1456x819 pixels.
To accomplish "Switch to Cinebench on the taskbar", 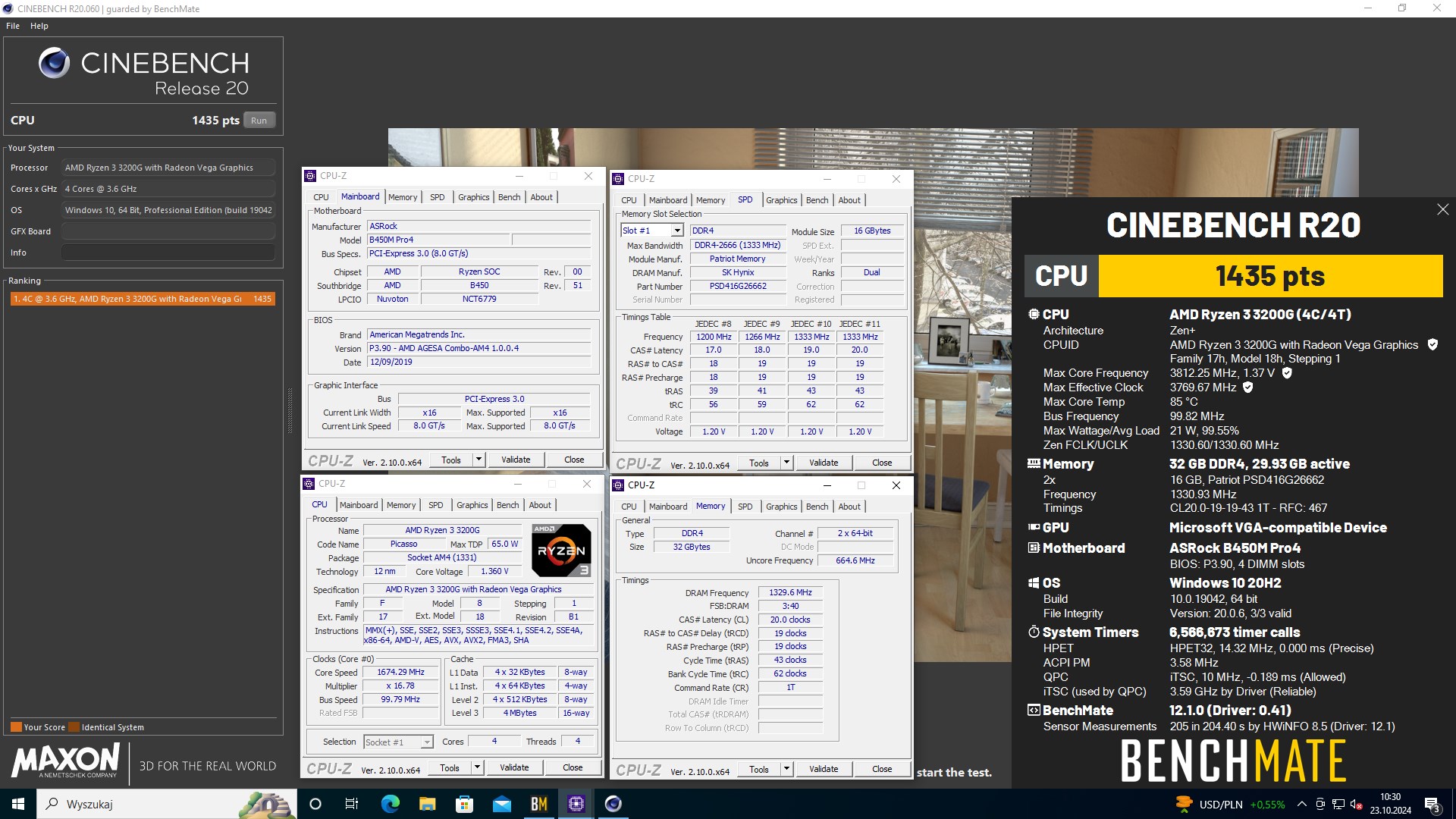I will 613,804.
